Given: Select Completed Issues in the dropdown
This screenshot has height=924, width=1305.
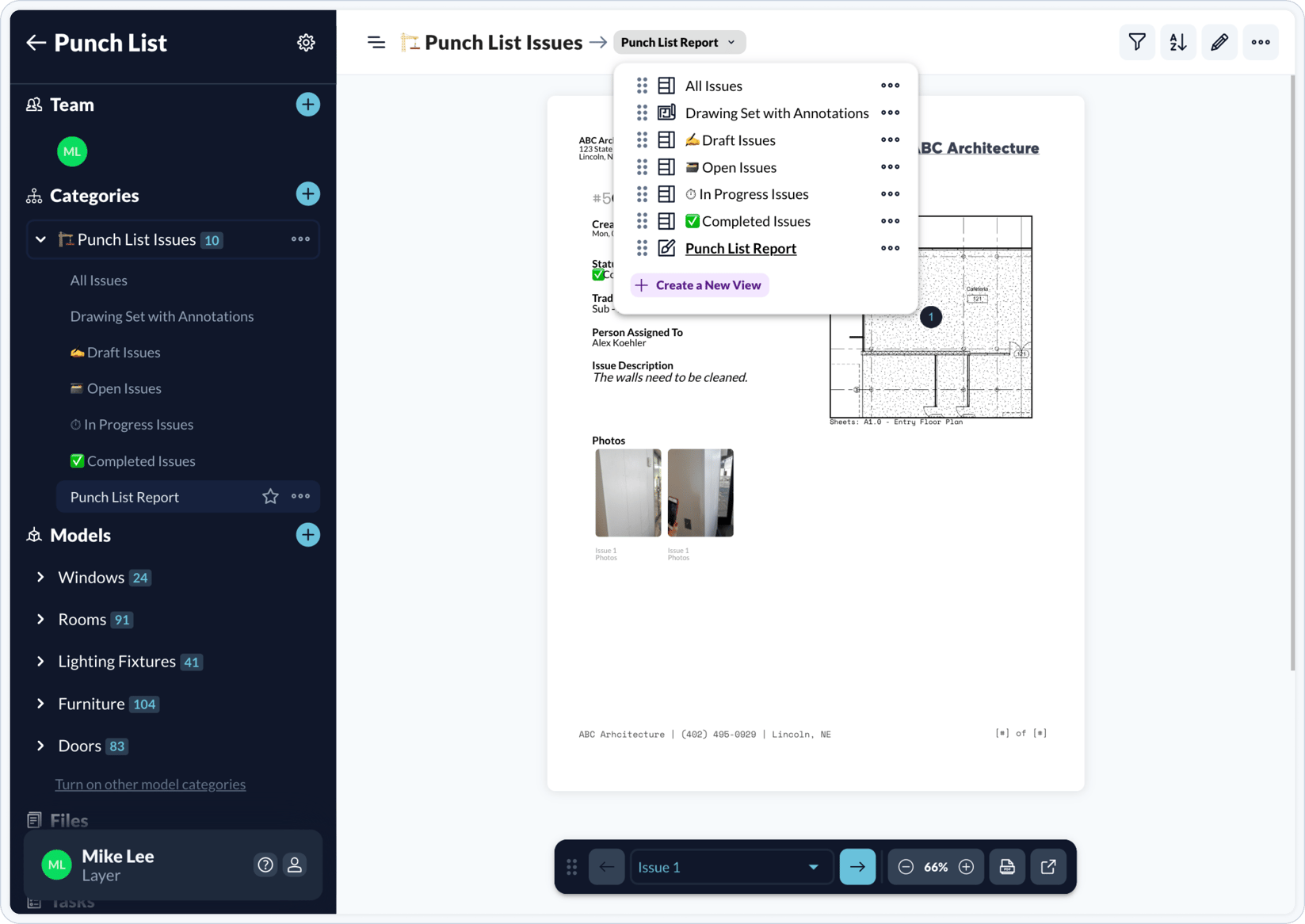Looking at the screenshot, I should pos(747,221).
